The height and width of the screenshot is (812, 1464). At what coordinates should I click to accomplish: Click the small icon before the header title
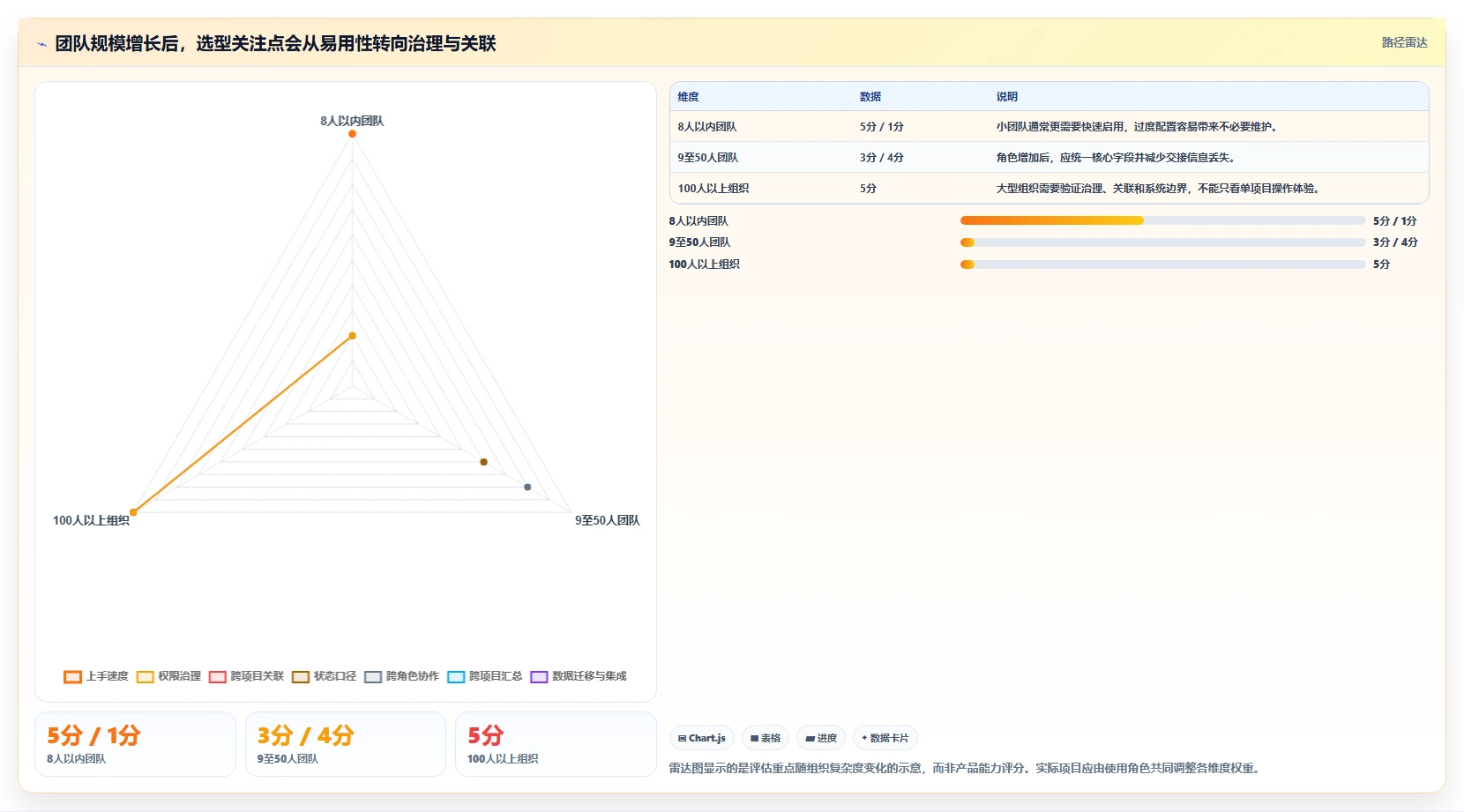coord(41,44)
